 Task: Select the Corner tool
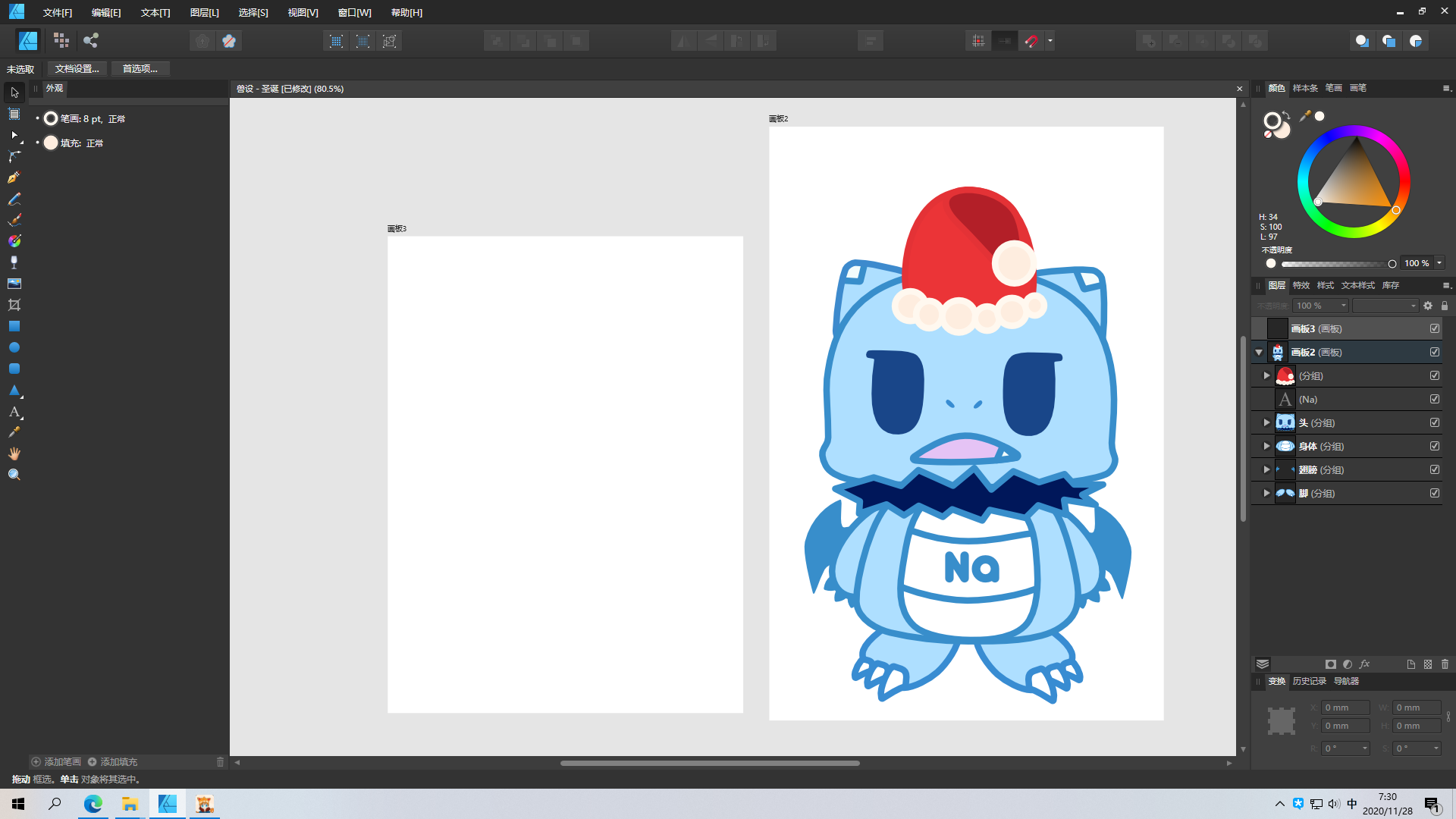[14, 156]
